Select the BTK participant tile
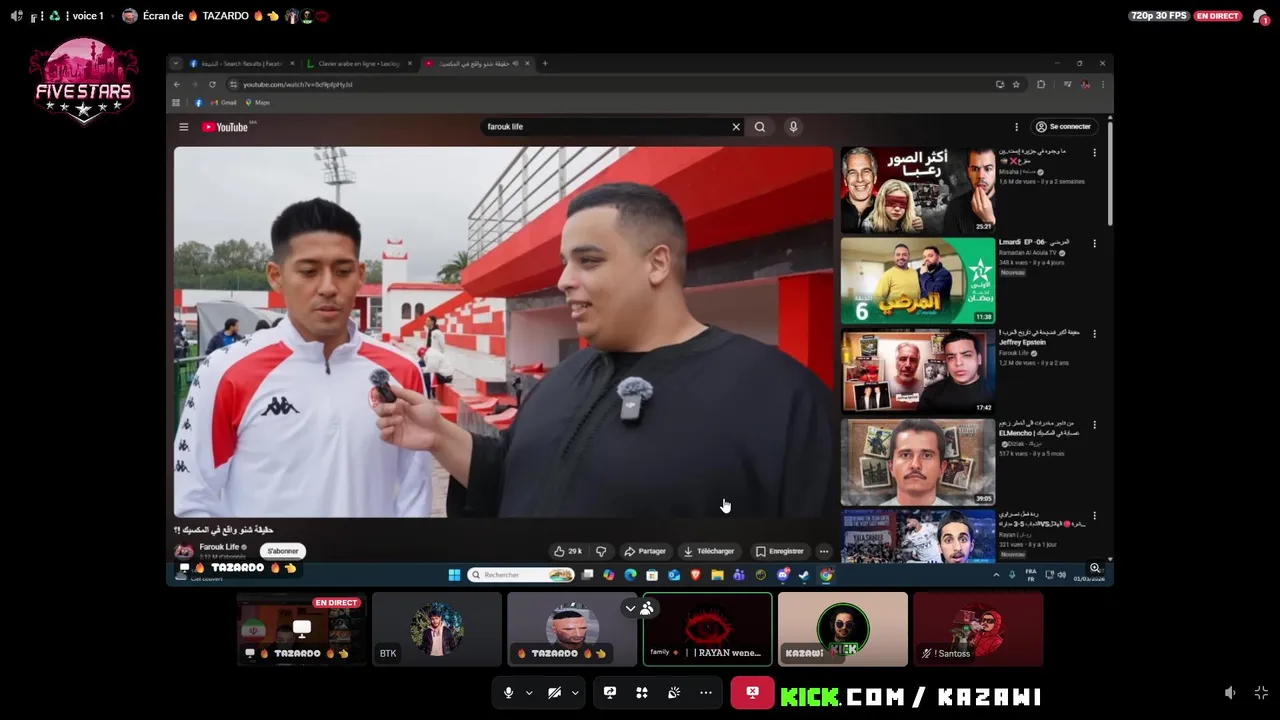Viewport: 1280px width, 720px height. (437, 629)
